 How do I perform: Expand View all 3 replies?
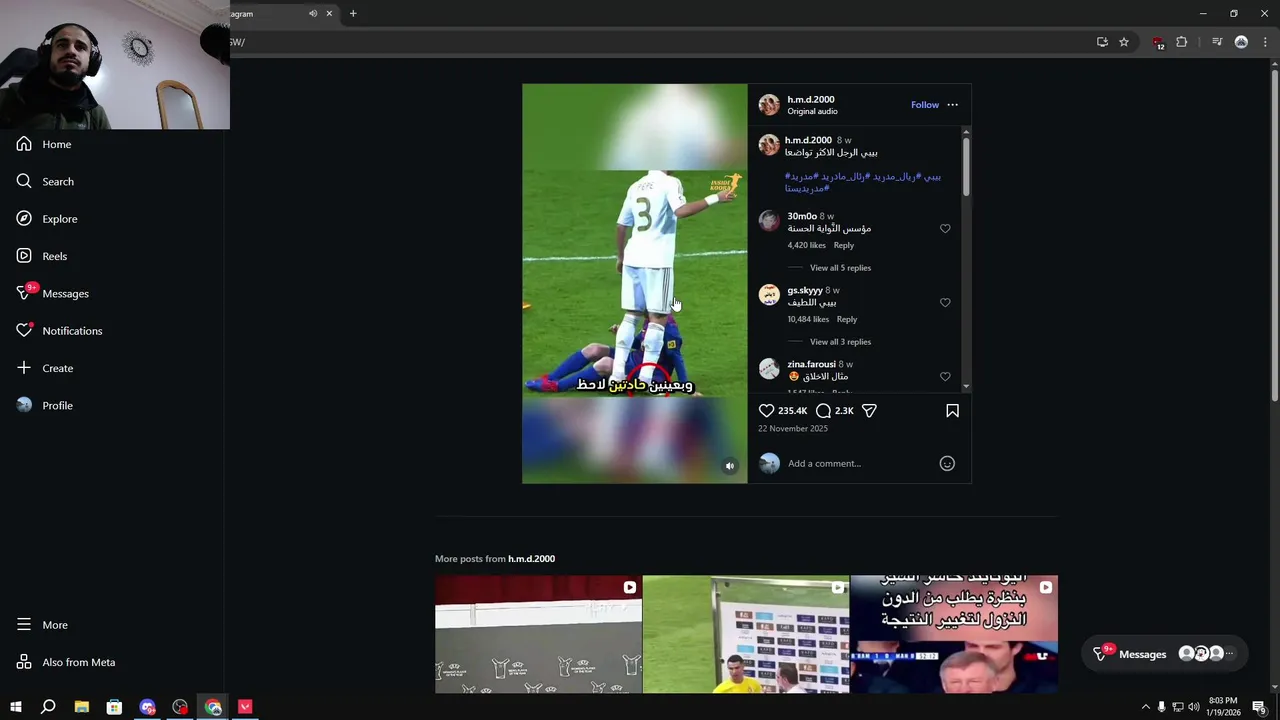tap(840, 342)
